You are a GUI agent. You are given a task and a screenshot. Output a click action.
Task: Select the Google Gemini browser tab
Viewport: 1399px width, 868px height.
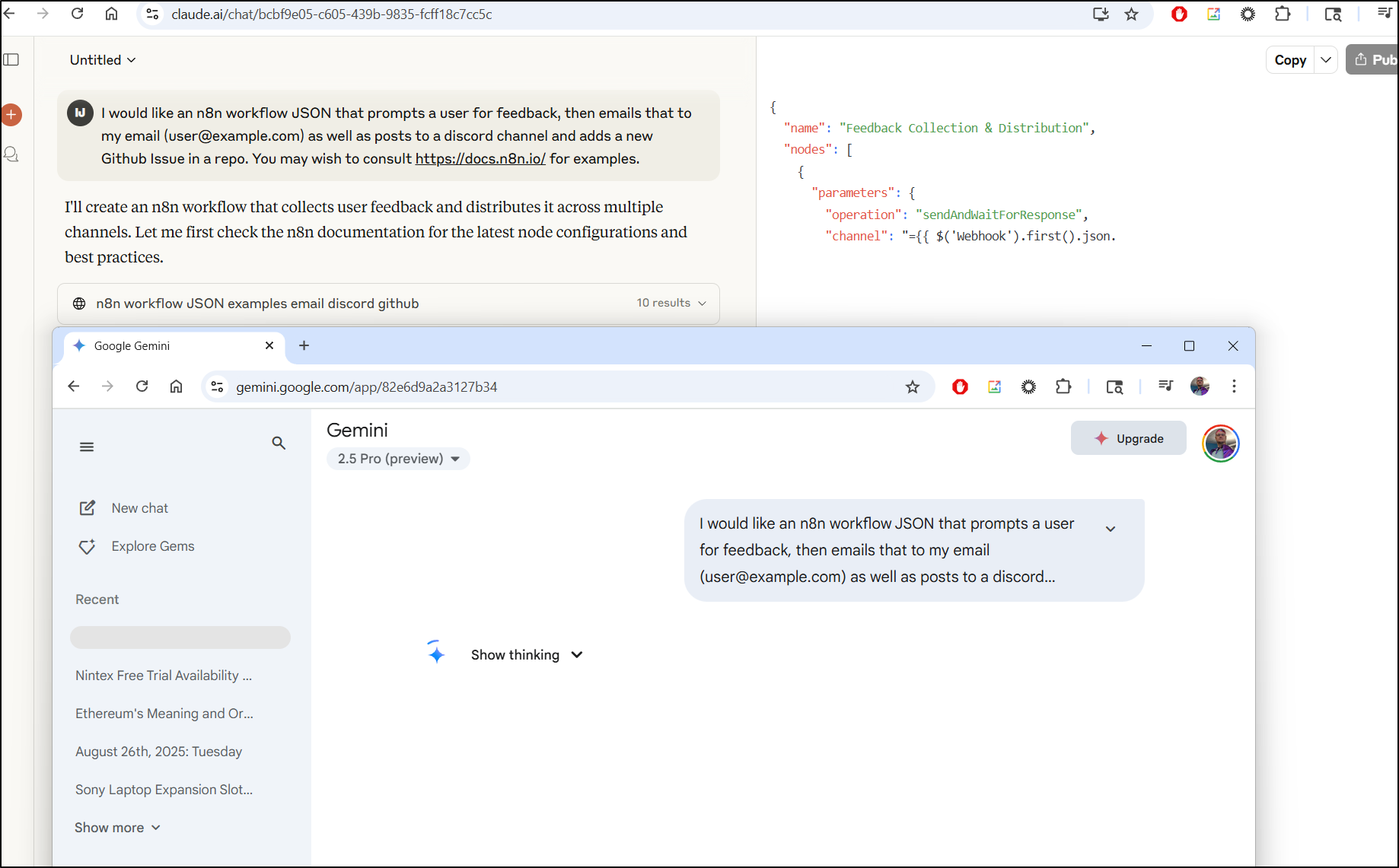coord(174,346)
